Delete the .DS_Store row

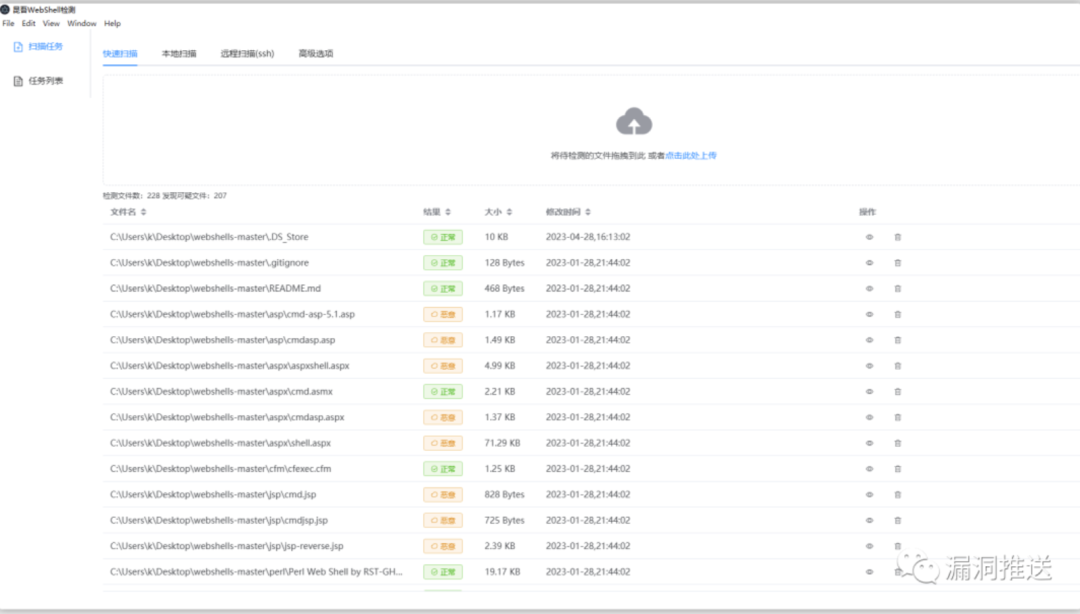pyautogui.click(x=897, y=237)
